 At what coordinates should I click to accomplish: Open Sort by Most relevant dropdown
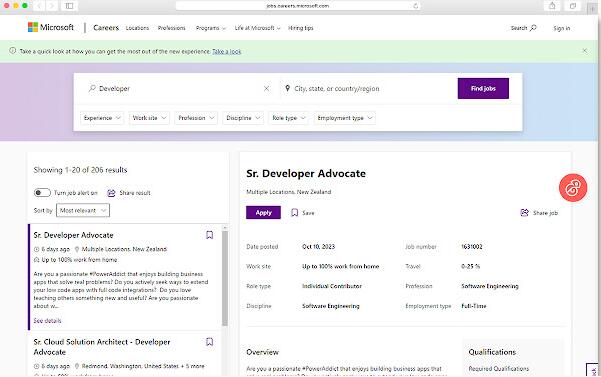pyautogui.click(x=83, y=210)
